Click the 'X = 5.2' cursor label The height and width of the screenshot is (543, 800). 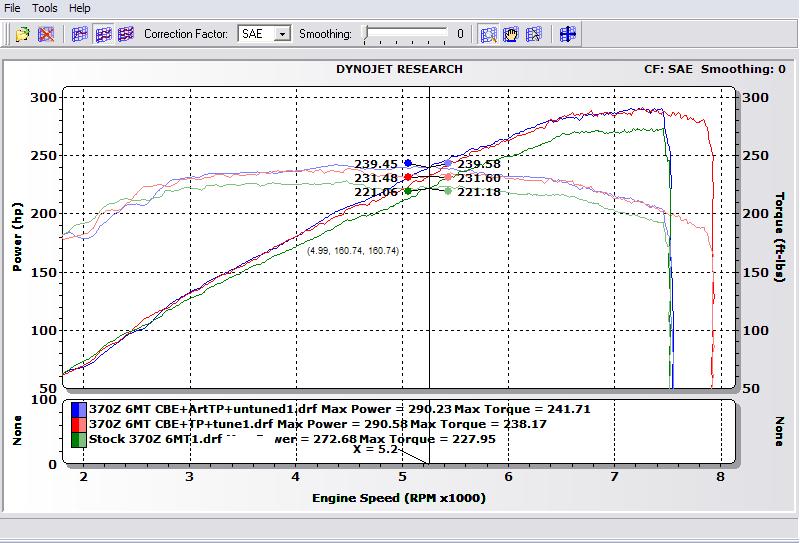click(x=375, y=449)
